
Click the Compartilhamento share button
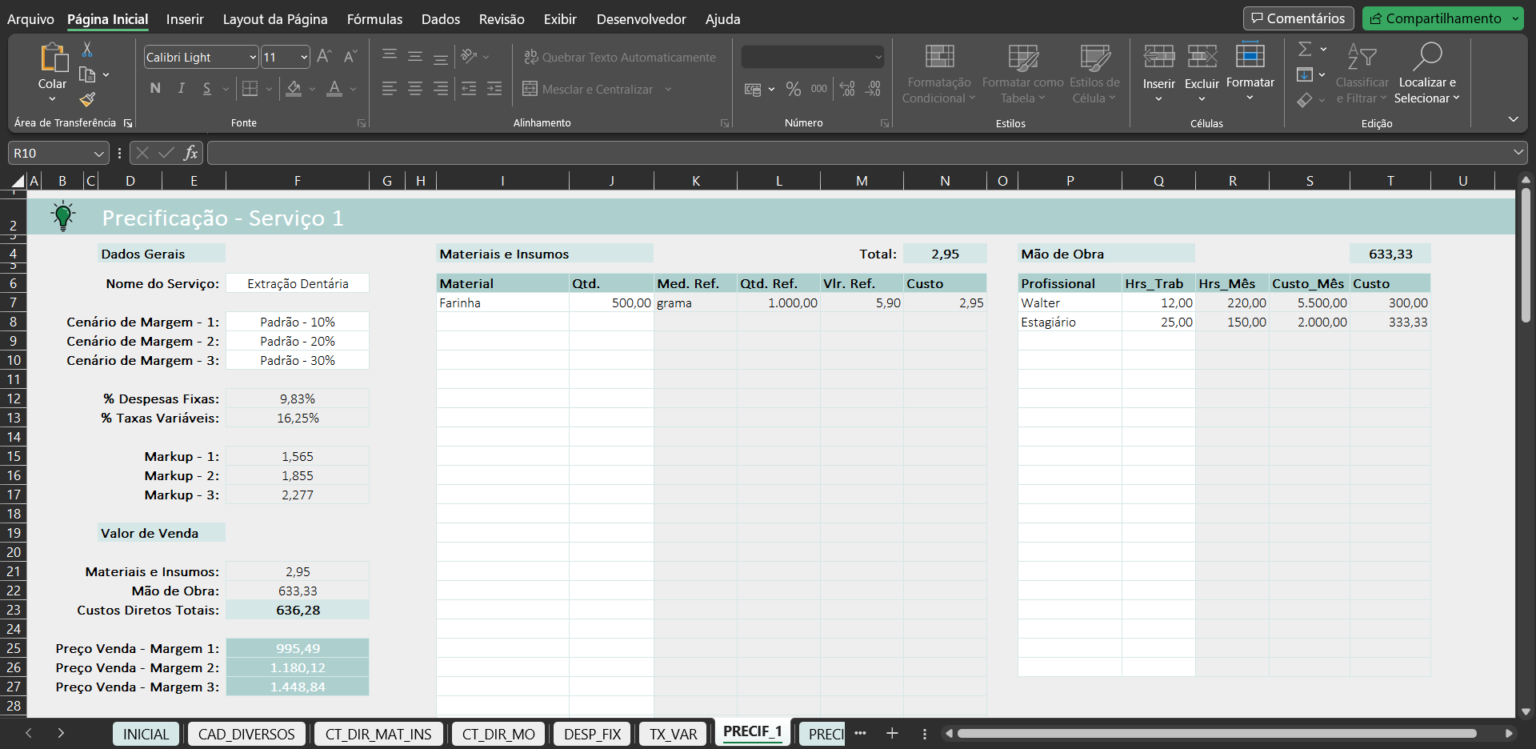tap(1434, 18)
